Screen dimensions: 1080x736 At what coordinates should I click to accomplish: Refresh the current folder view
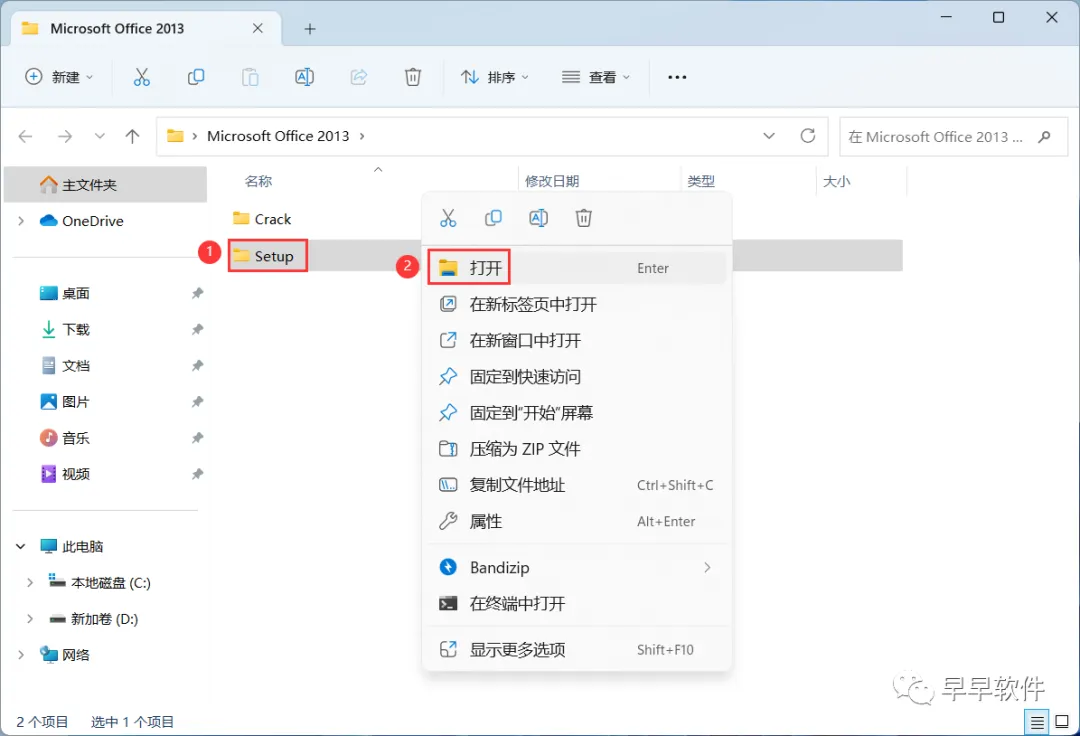coord(808,136)
